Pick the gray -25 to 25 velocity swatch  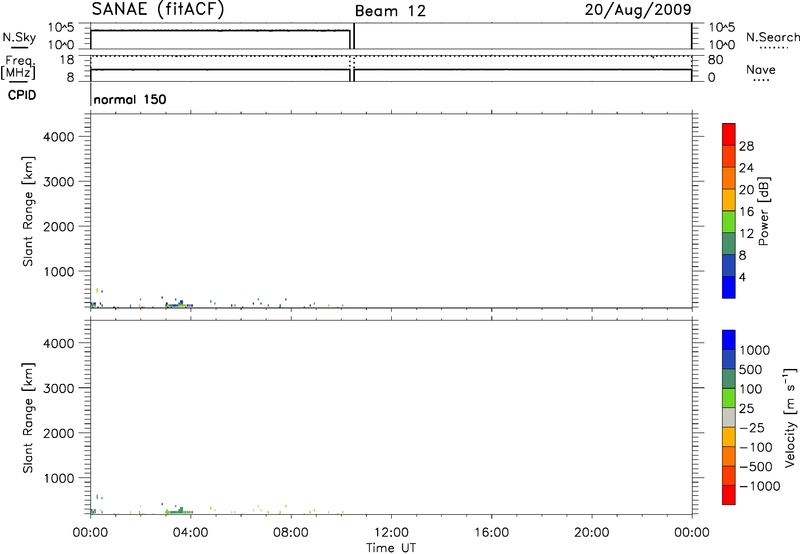click(729, 417)
